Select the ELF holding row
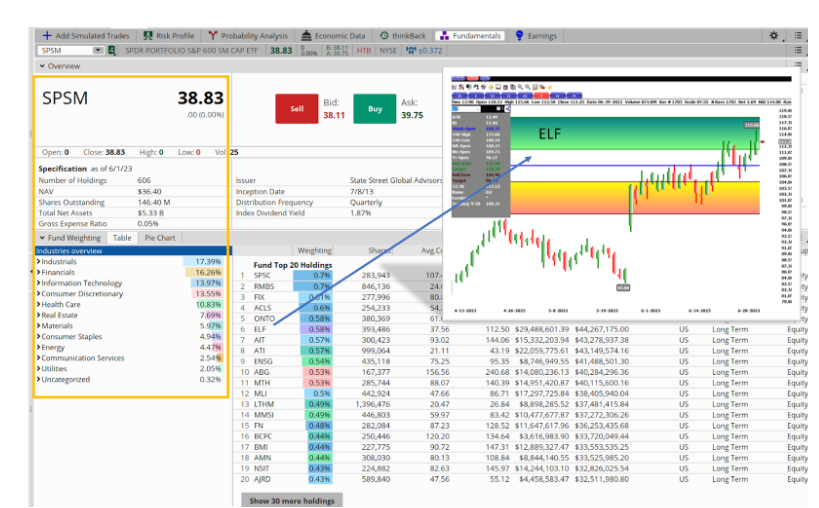The image size is (819, 508). pos(522,329)
